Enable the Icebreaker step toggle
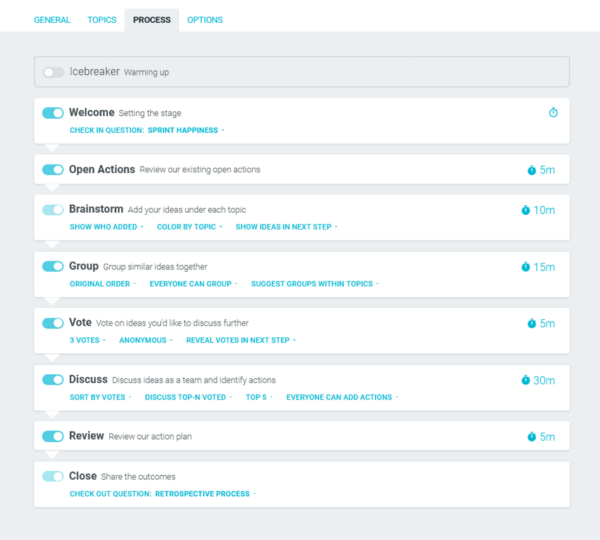 53,72
